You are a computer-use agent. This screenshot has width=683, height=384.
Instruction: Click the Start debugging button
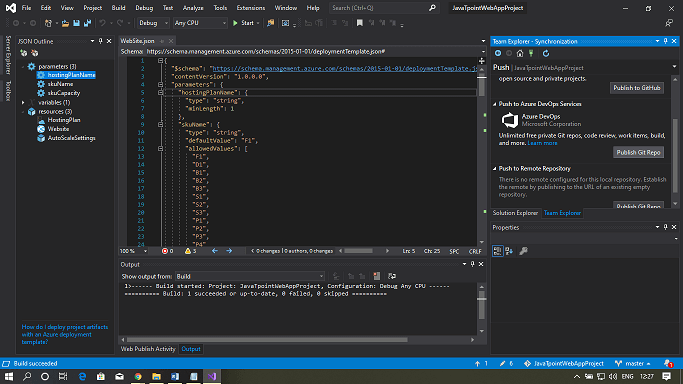pos(243,23)
